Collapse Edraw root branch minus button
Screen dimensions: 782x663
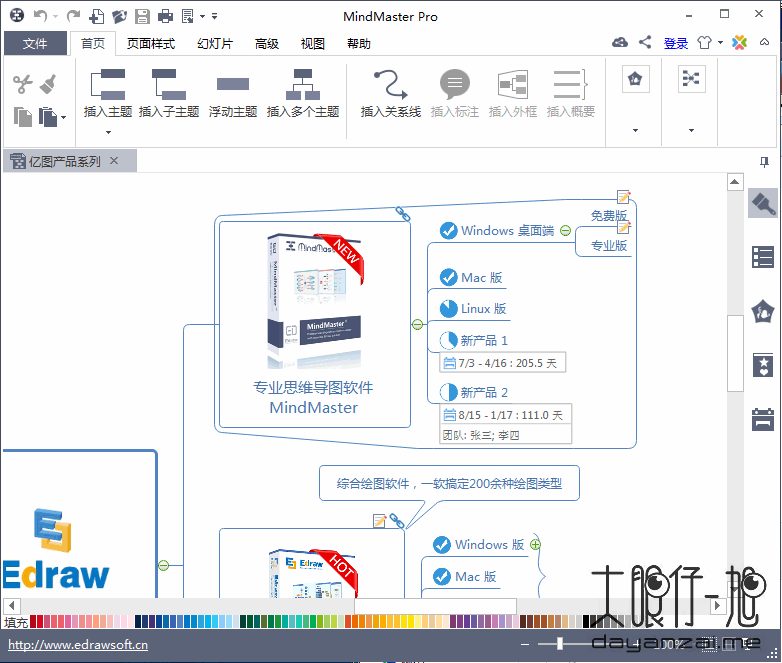click(x=163, y=566)
